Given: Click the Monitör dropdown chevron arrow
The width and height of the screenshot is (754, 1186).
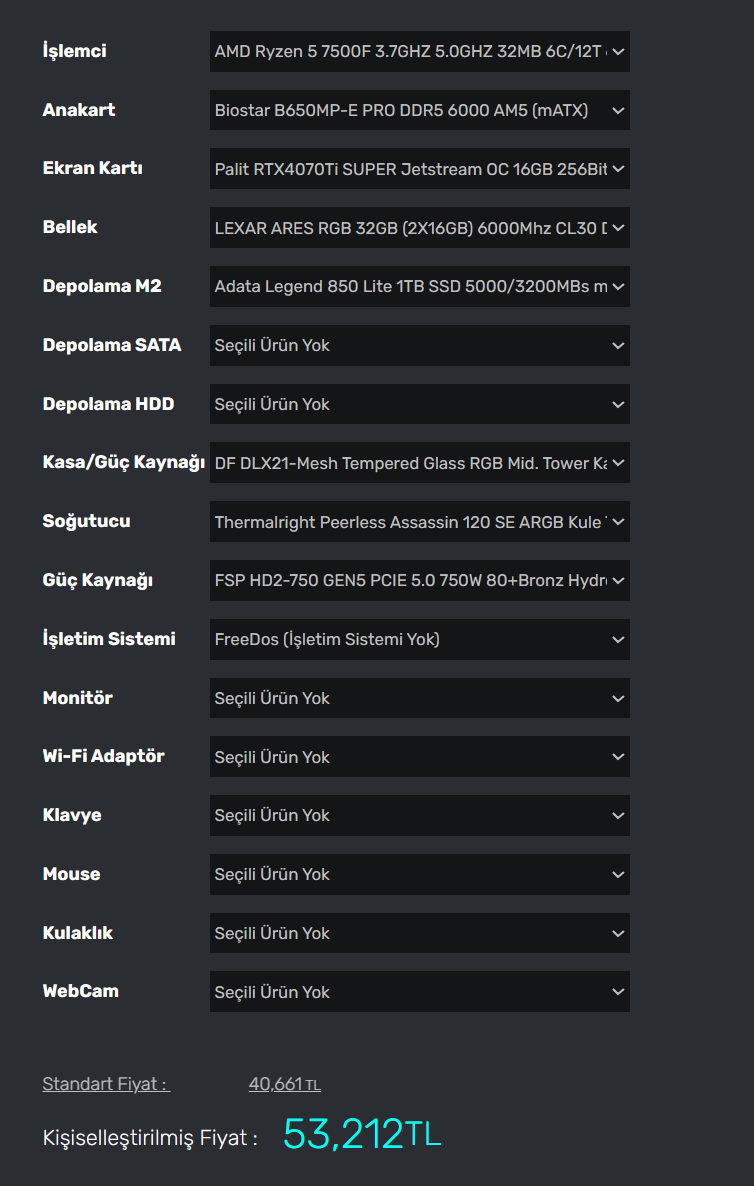Looking at the screenshot, I should pos(618,698).
